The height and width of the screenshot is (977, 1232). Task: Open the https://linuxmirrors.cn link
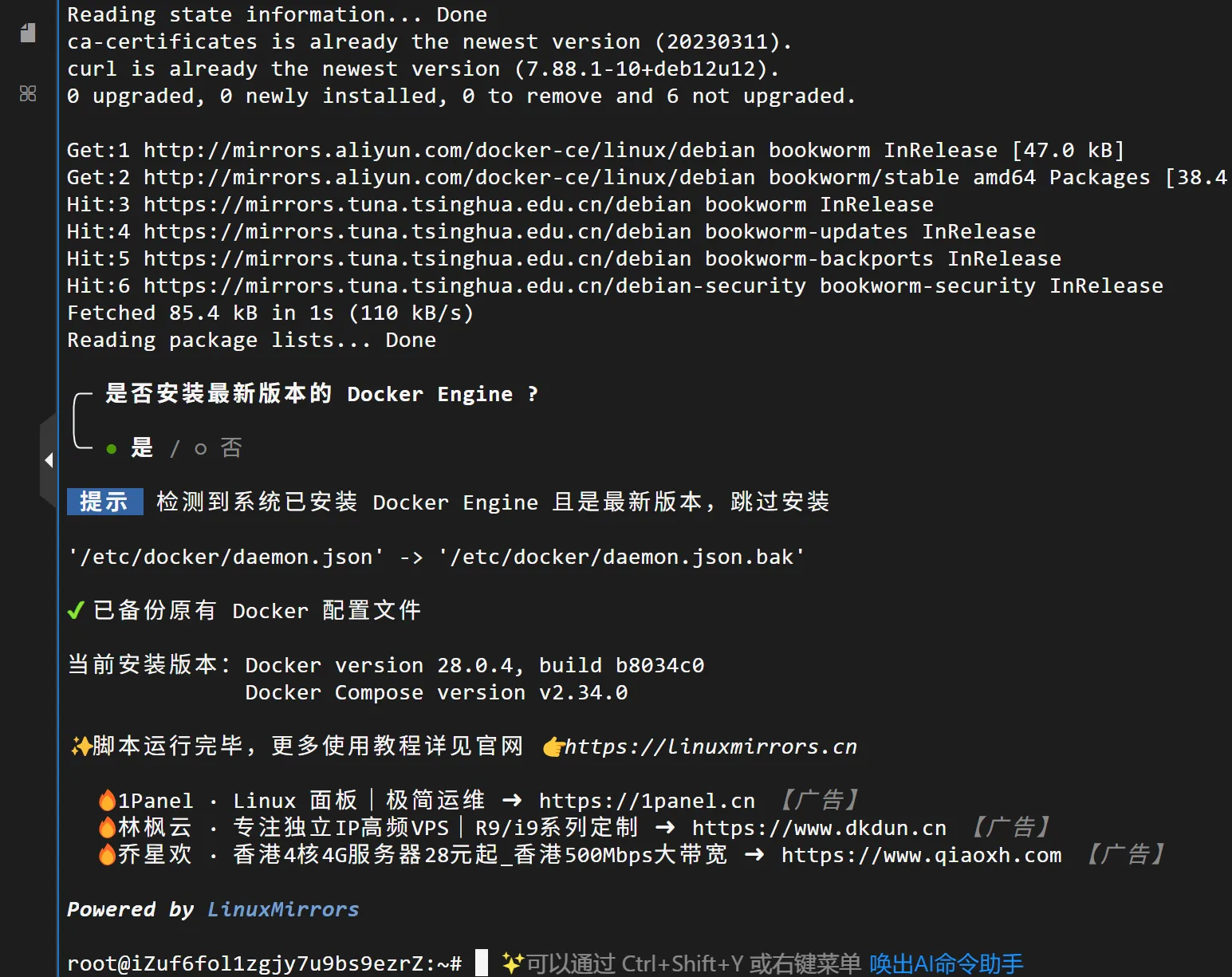click(x=710, y=747)
